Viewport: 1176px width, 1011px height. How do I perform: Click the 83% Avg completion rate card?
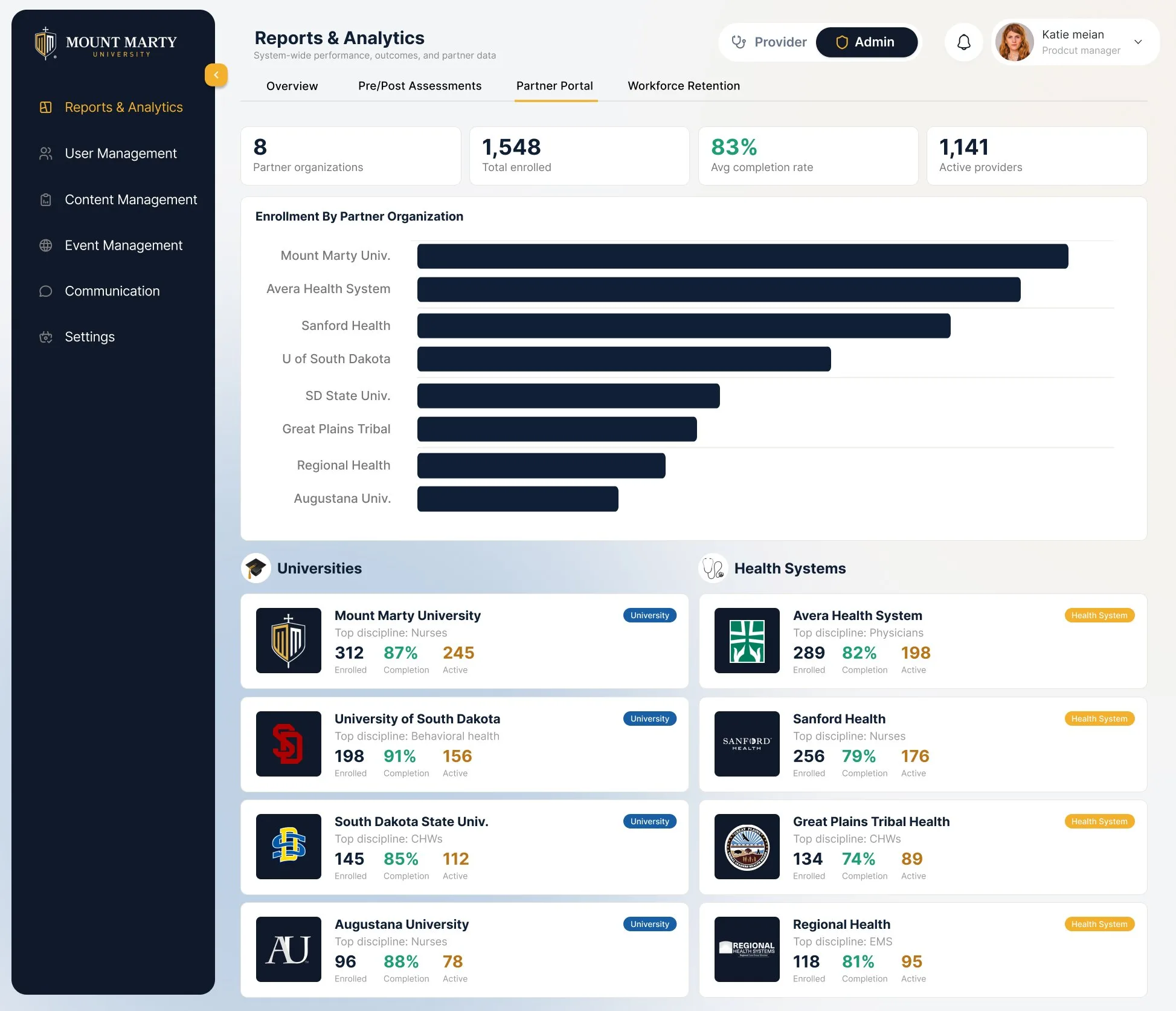coord(808,156)
